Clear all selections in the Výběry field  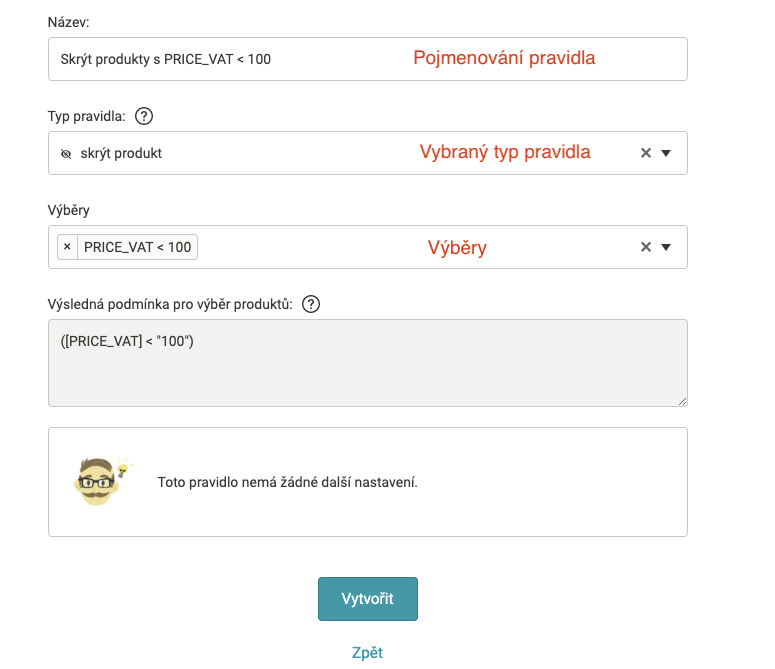(646, 247)
